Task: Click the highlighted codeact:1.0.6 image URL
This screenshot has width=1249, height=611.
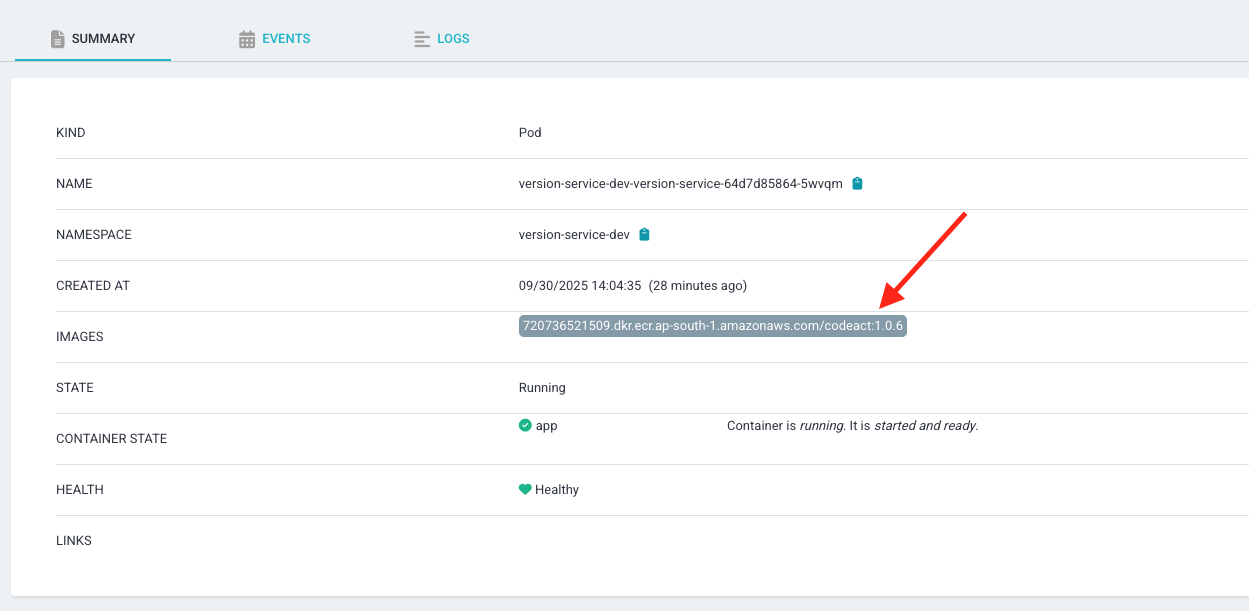Action: (x=712, y=326)
